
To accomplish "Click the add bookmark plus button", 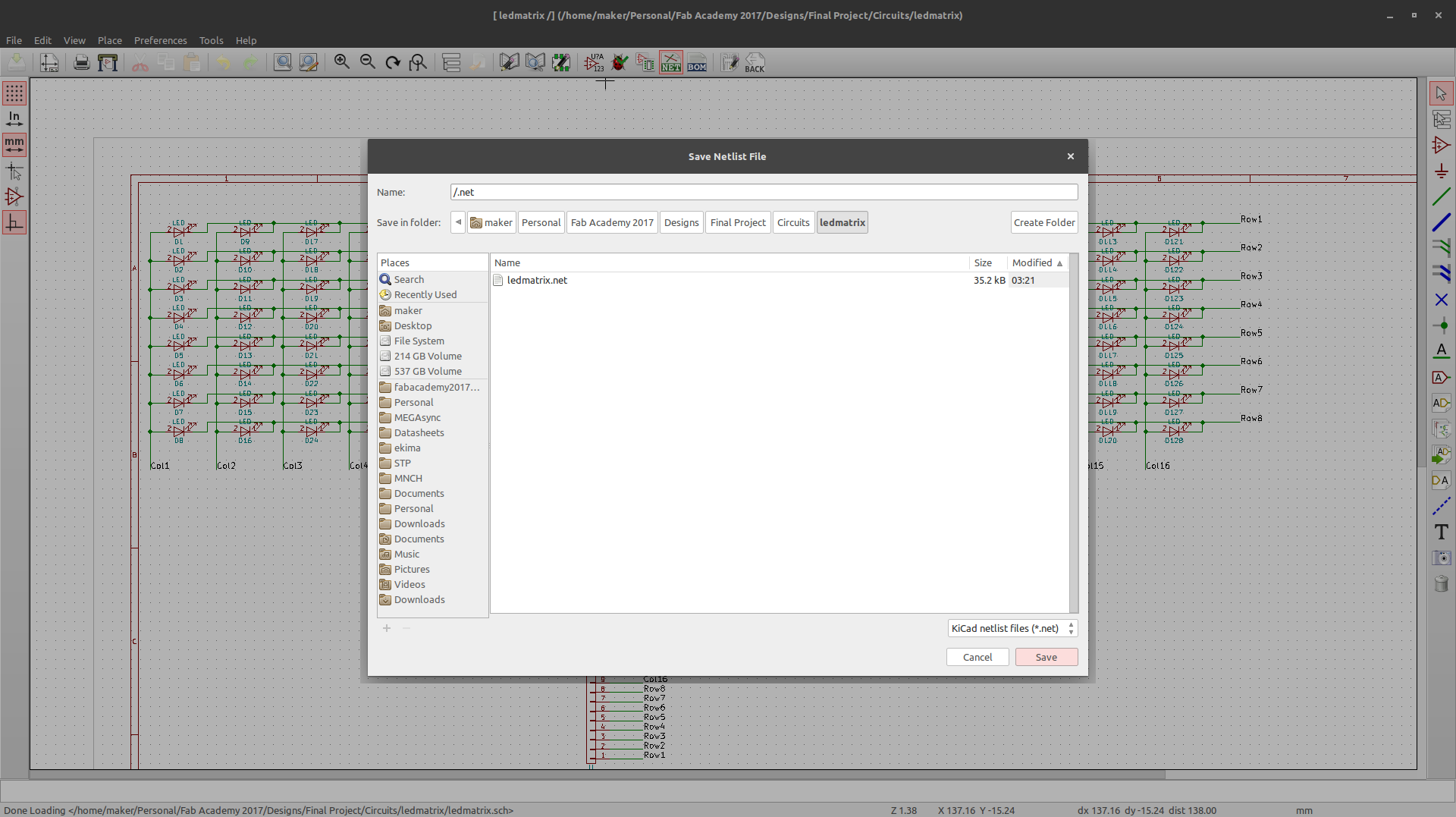I will 387,628.
